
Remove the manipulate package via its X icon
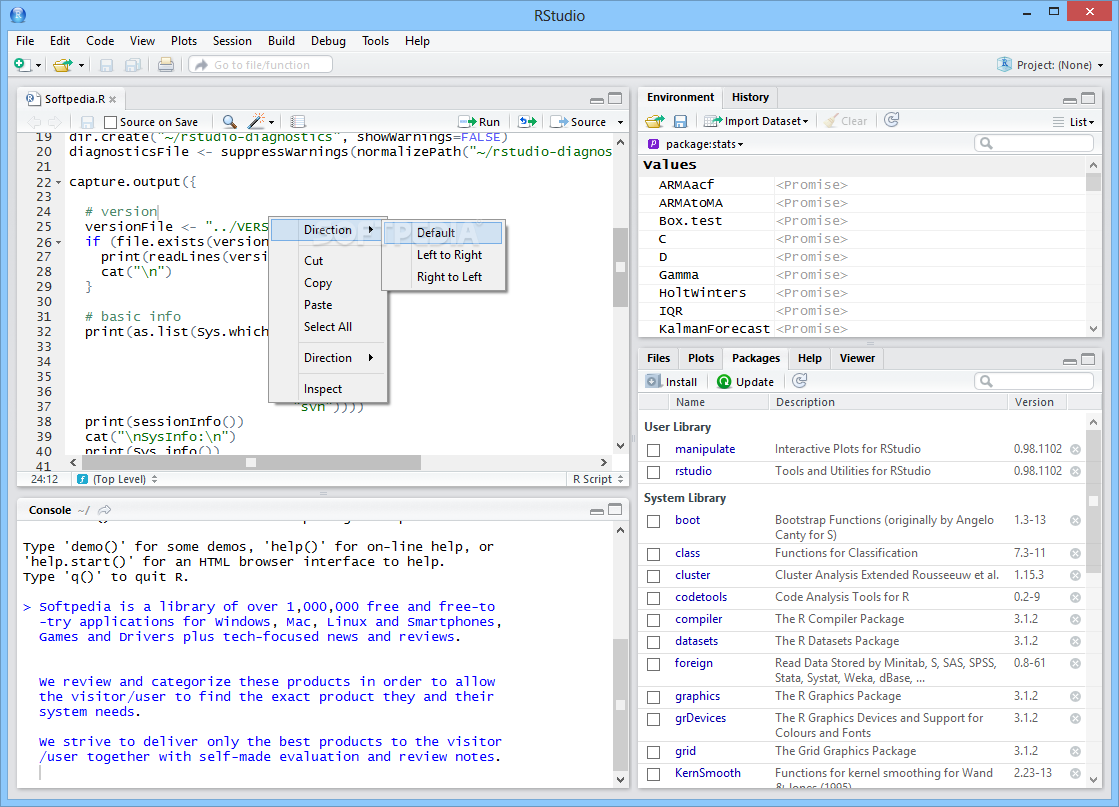pos(1075,450)
